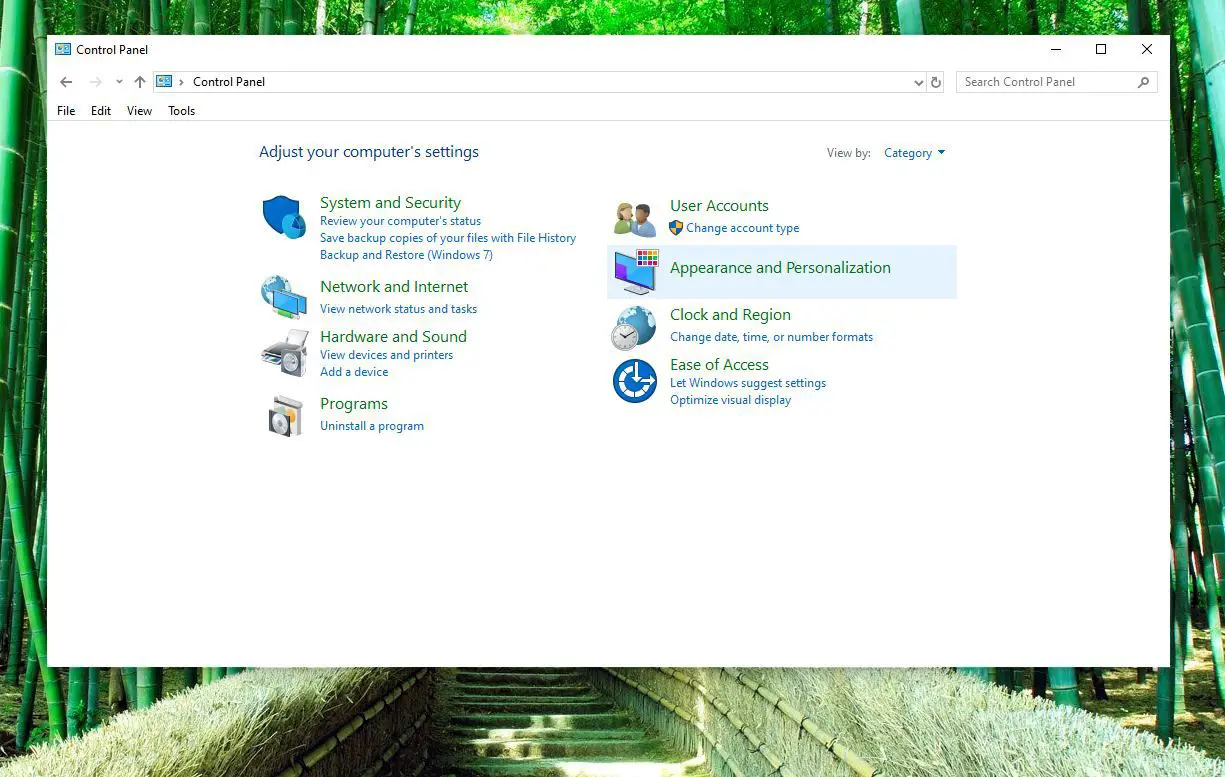Click the Control Panel title bar icon
1225x777 pixels.
click(63, 49)
